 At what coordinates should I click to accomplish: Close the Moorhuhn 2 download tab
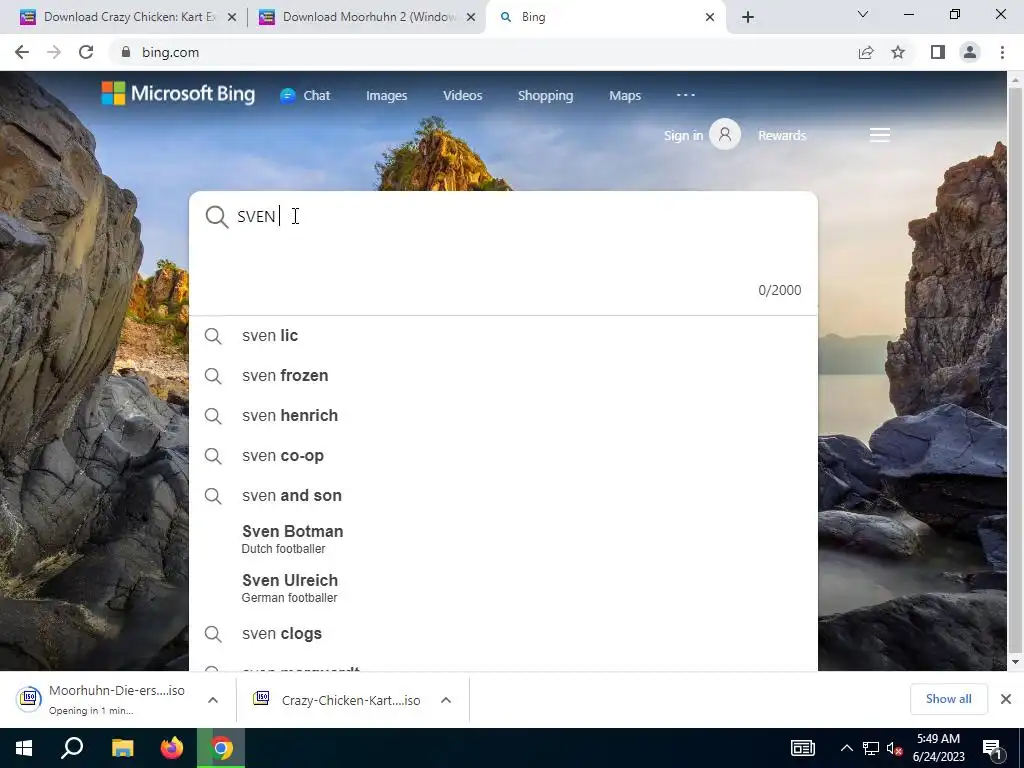pyautogui.click(x=471, y=18)
